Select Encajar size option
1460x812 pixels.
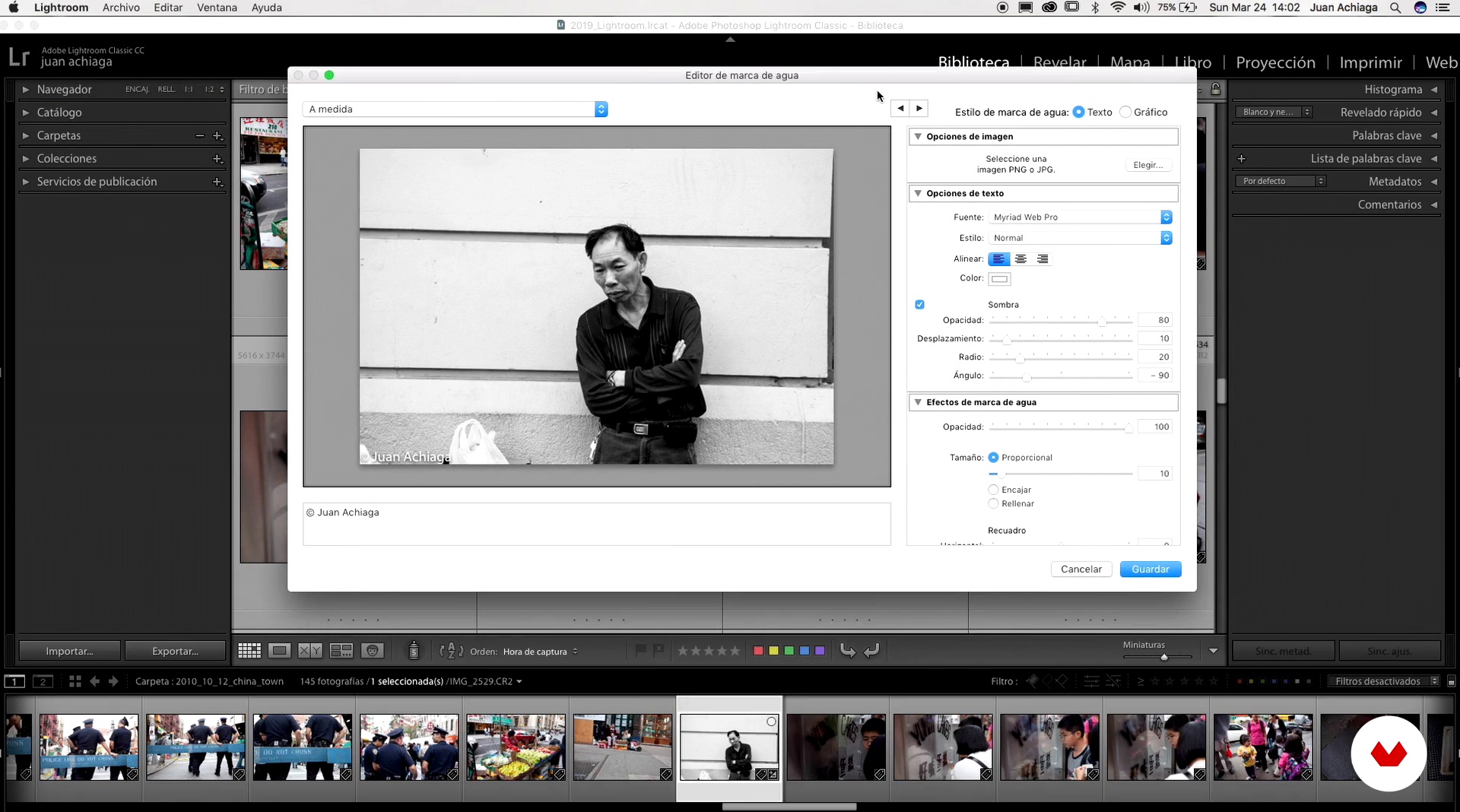(993, 490)
